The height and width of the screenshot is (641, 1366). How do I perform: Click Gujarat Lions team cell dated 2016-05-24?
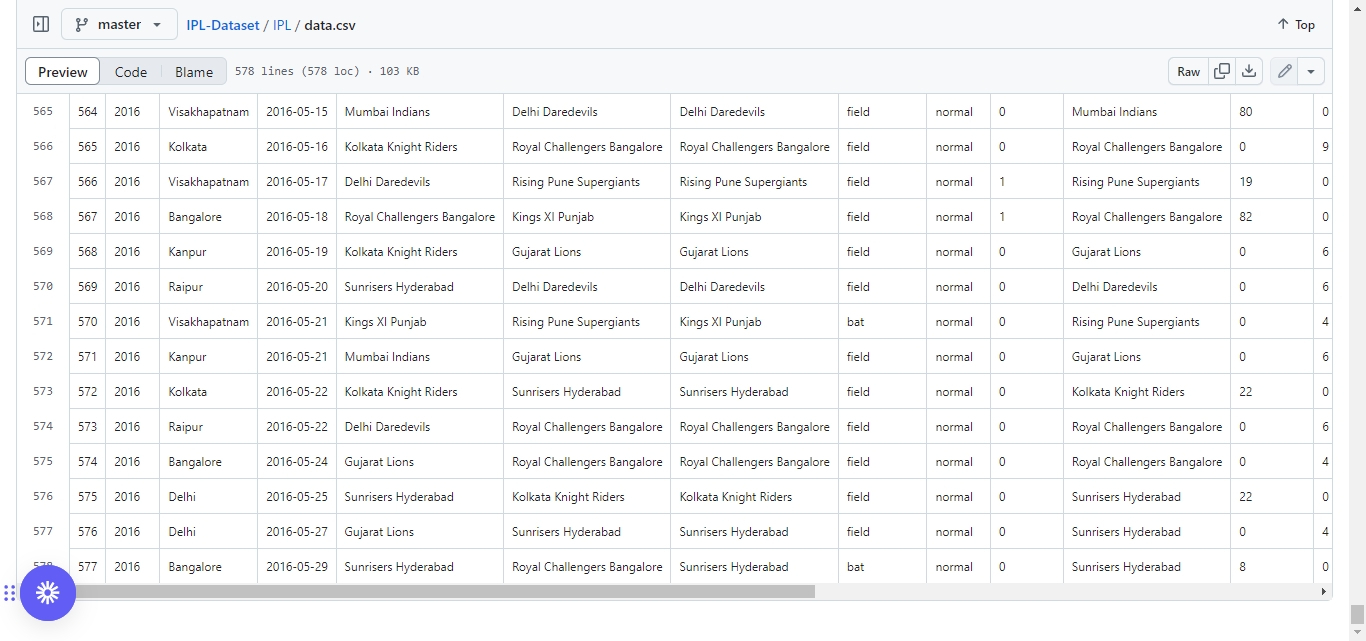(x=420, y=462)
